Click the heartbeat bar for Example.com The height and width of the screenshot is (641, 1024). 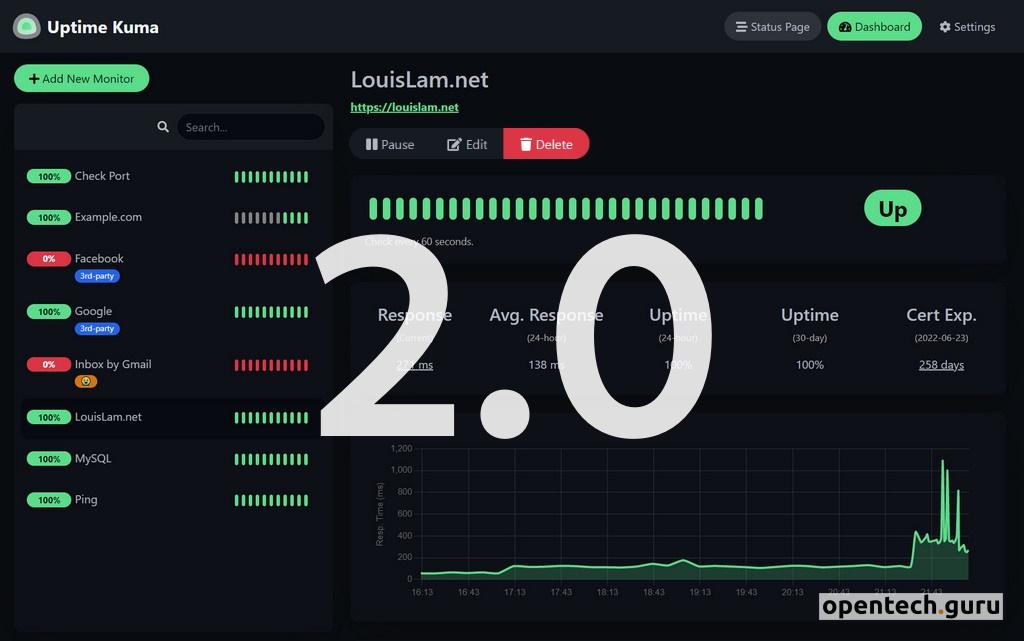(271, 218)
